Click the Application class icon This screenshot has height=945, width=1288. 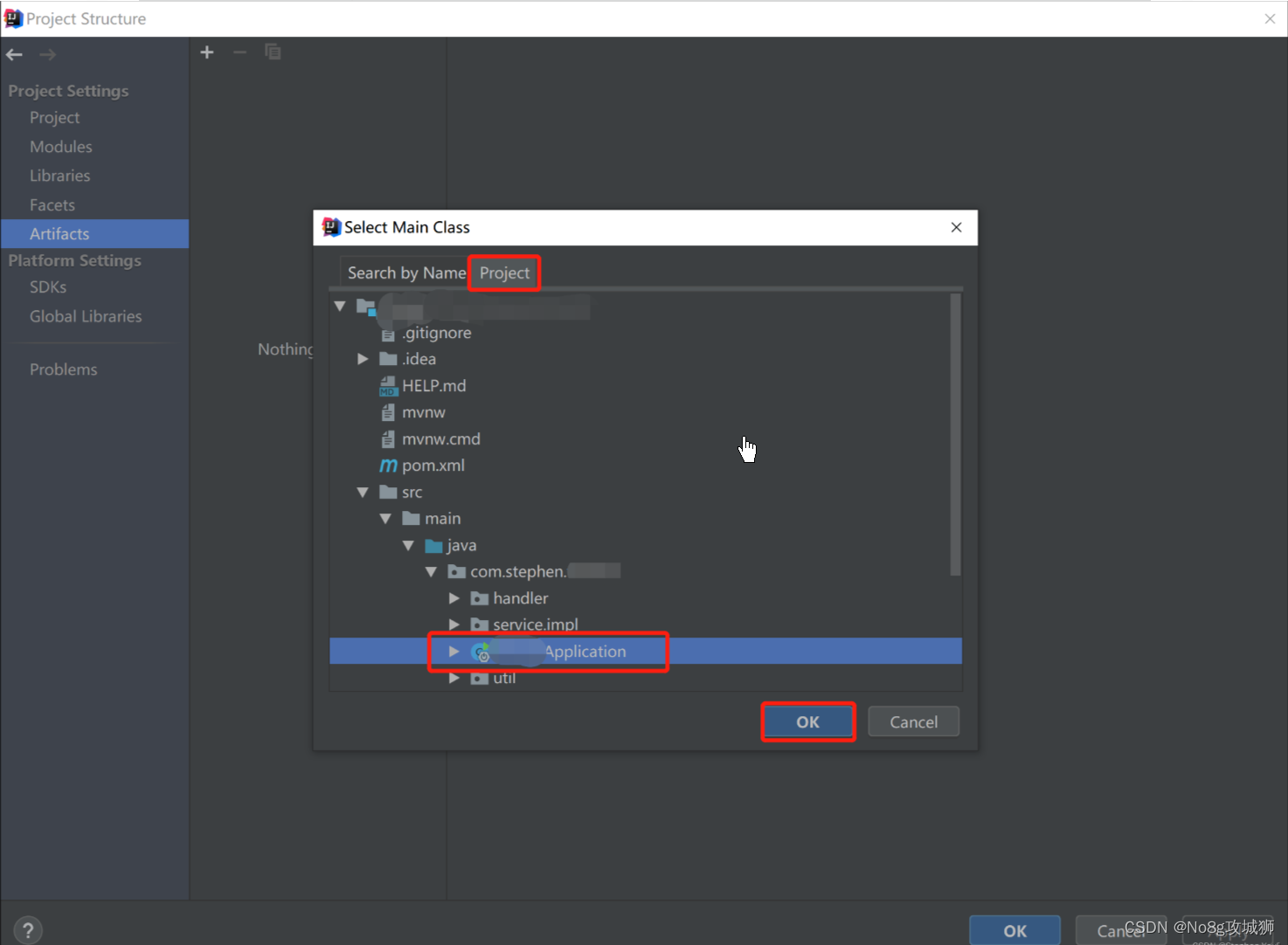(481, 652)
